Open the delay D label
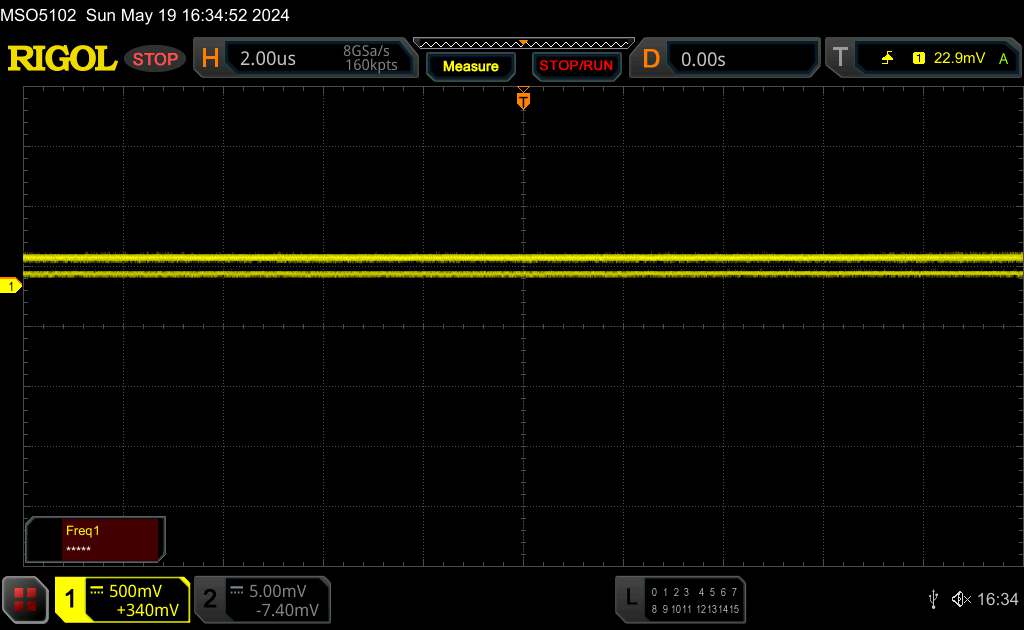Screen dimensions: 1024x630 click(650, 59)
